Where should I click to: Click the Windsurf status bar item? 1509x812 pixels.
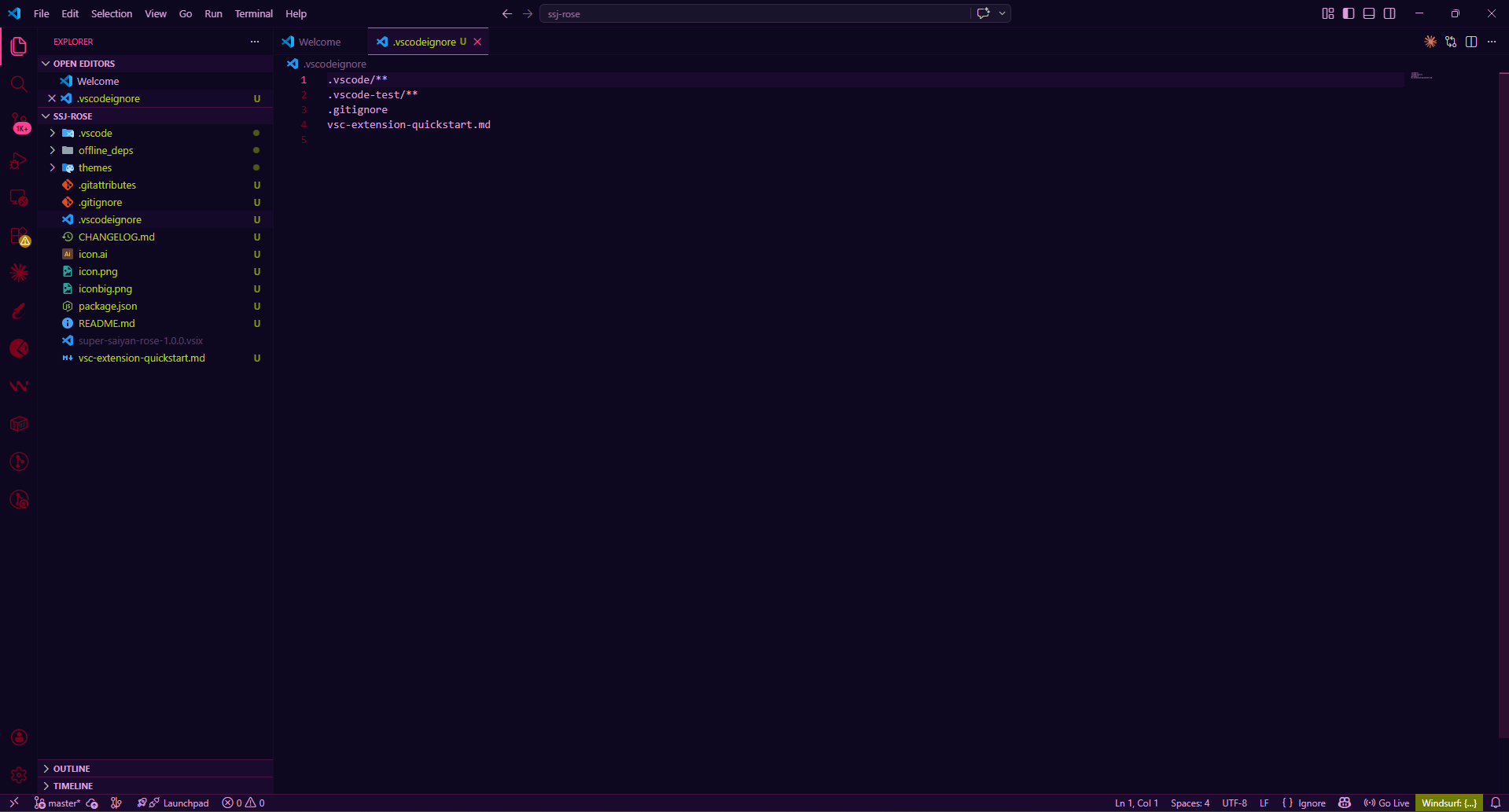click(1449, 803)
